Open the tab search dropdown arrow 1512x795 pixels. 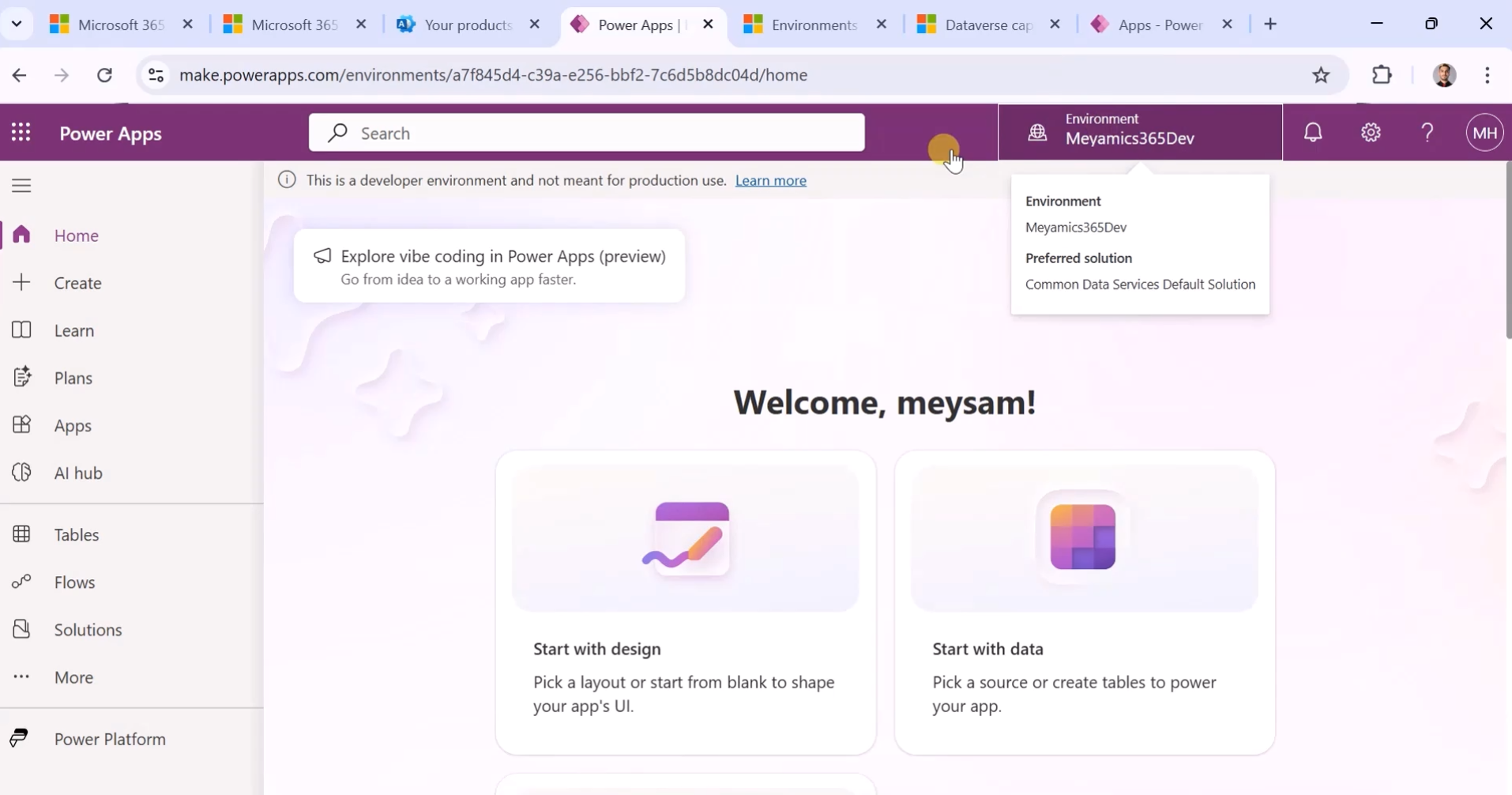coord(17,24)
